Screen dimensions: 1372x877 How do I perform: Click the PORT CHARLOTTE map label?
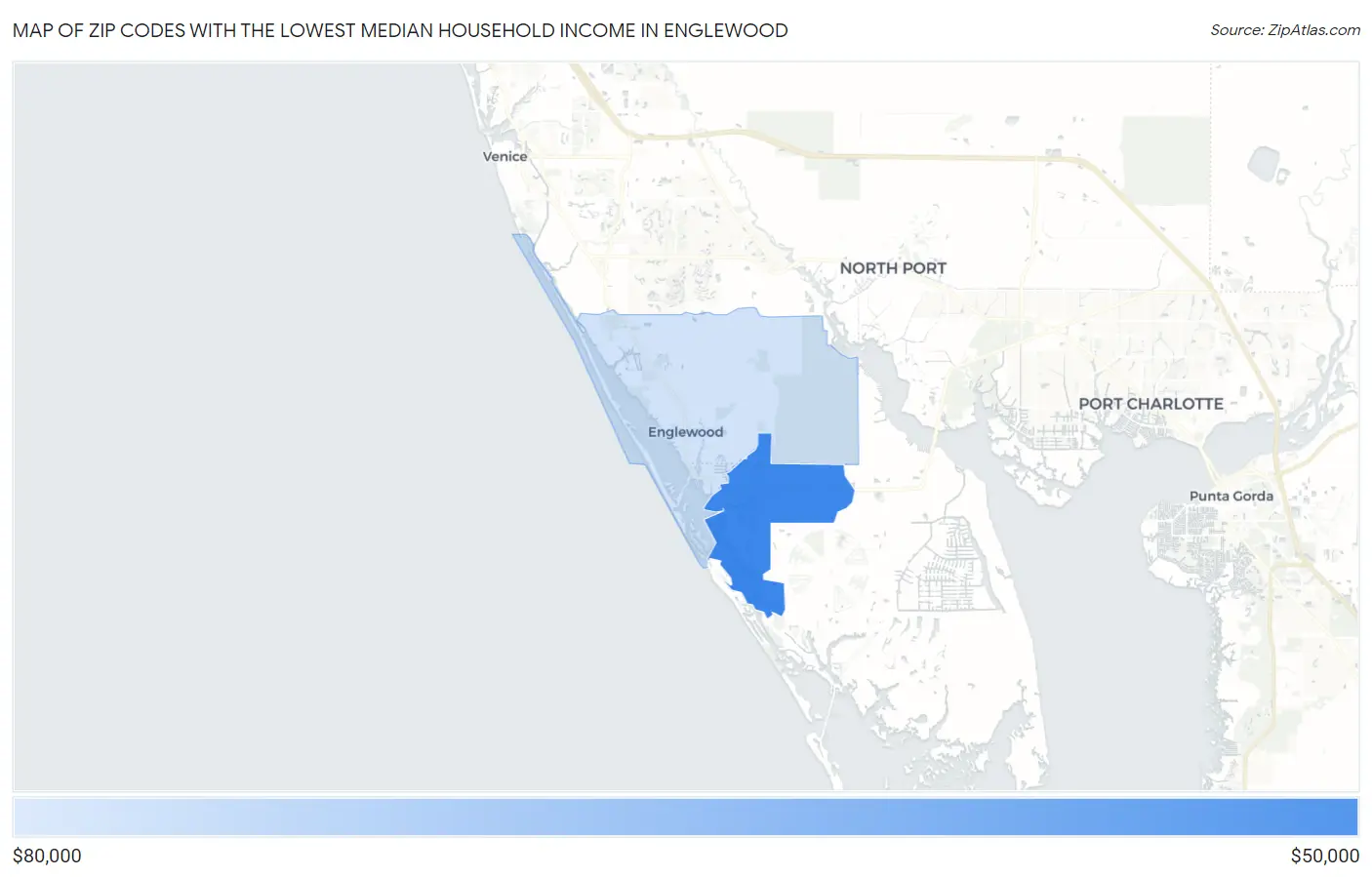[x=1150, y=404]
